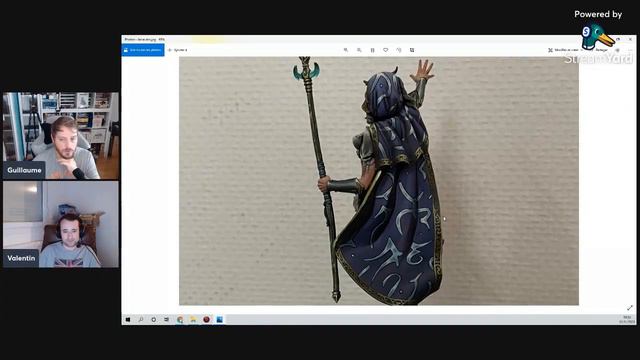Open the Windows Start menu
Image resolution: width=640 pixels, height=360 pixels.
click(x=128, y=320)
